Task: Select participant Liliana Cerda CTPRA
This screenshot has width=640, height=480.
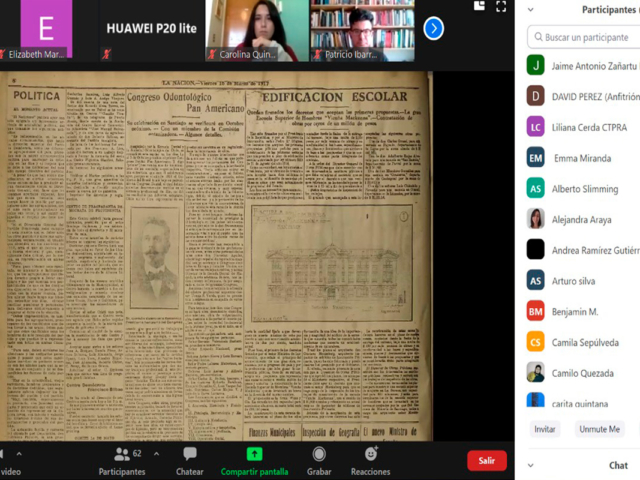Action: (x=583, y=127)
